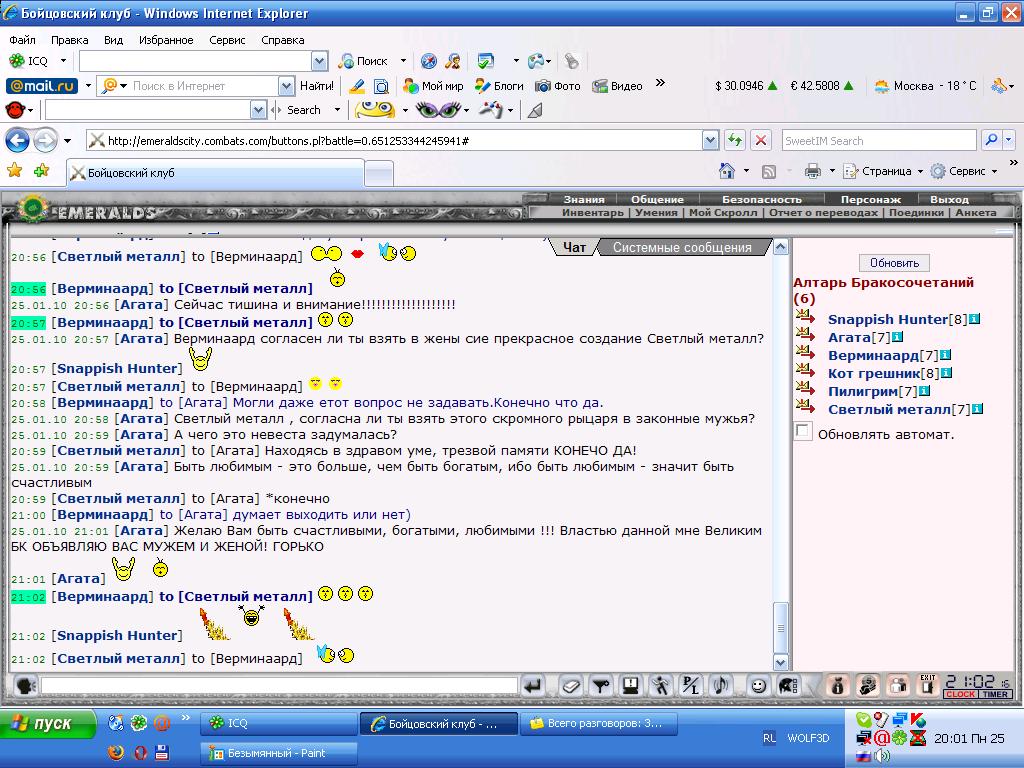
Task: Click the volume speaker tray icon
Action: [x=882, y=756]
